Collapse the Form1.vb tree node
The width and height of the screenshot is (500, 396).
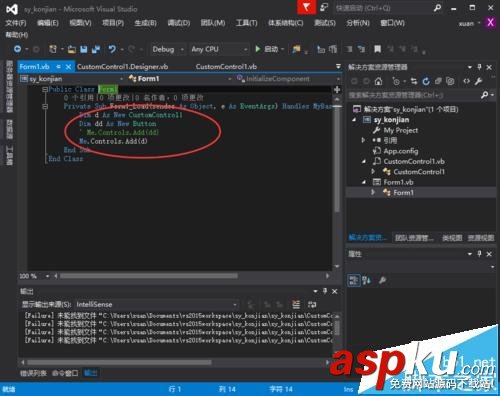(364, 182)
